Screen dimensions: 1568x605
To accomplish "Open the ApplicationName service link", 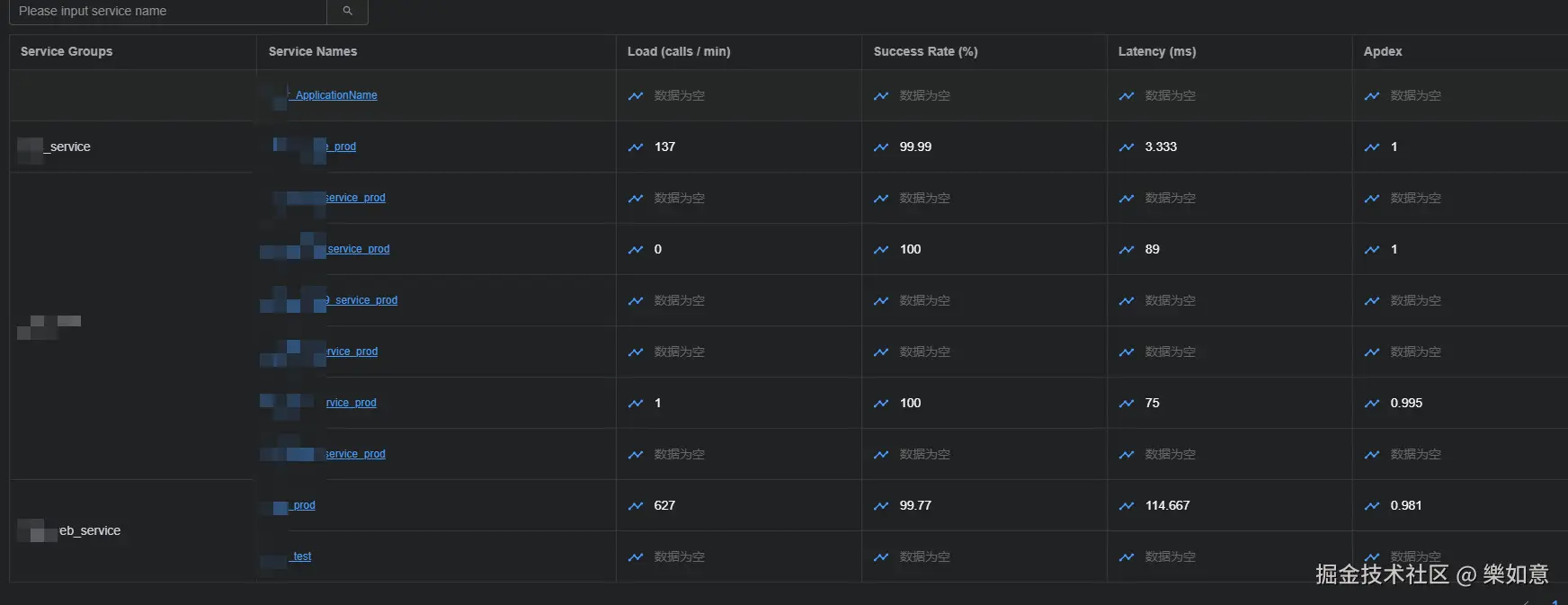I will pyautogui.click(x=335, y=95).
